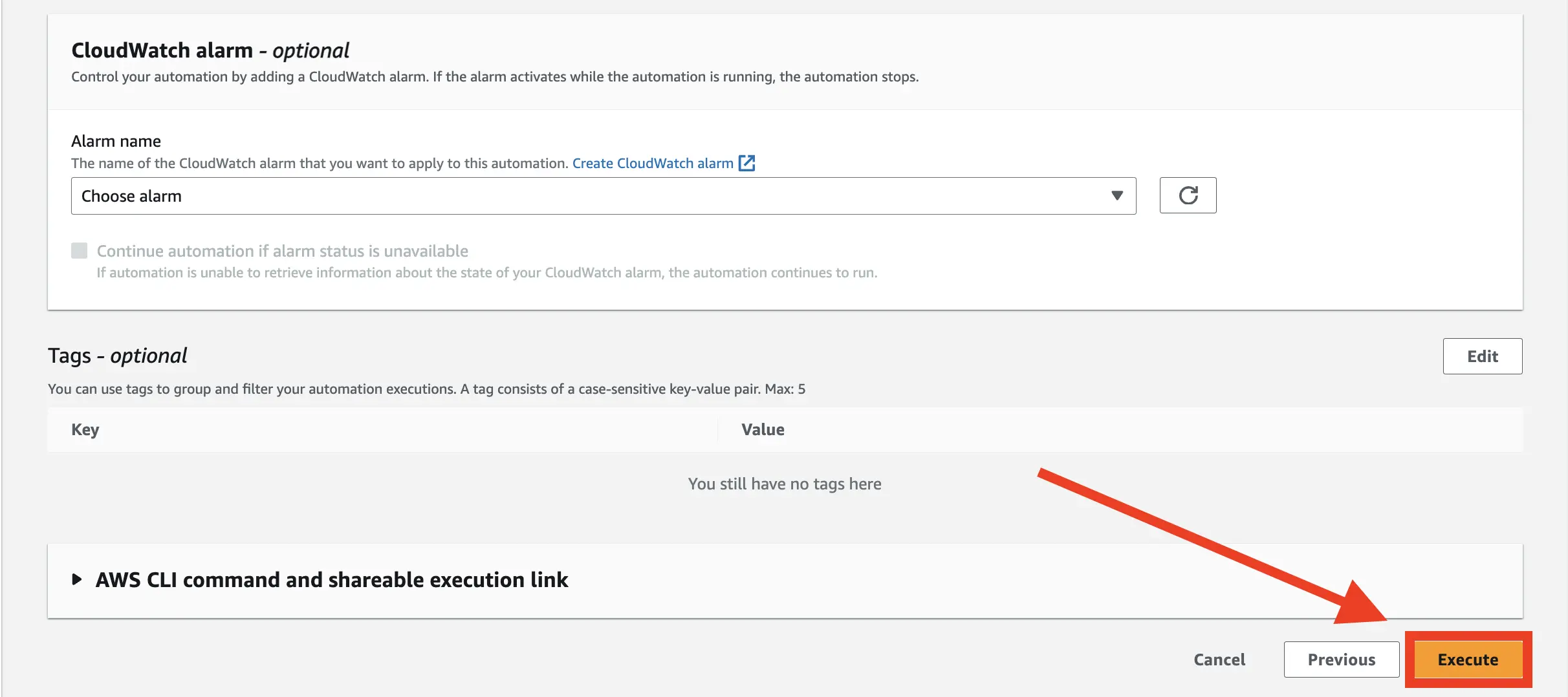Click the Key column header
1568x697 pixels.
(85, 429)
